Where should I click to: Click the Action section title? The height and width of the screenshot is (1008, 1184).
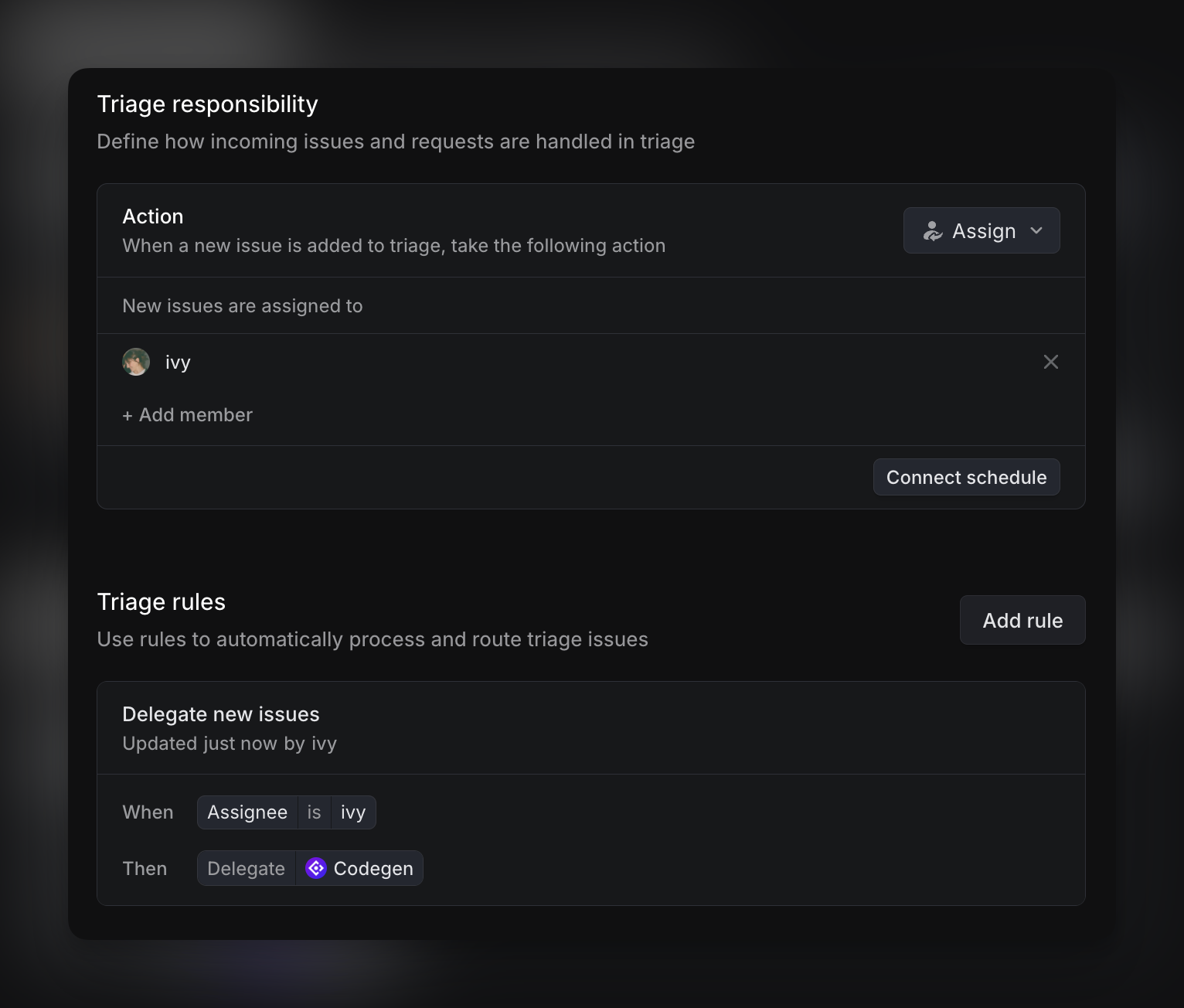pos(153,216)
